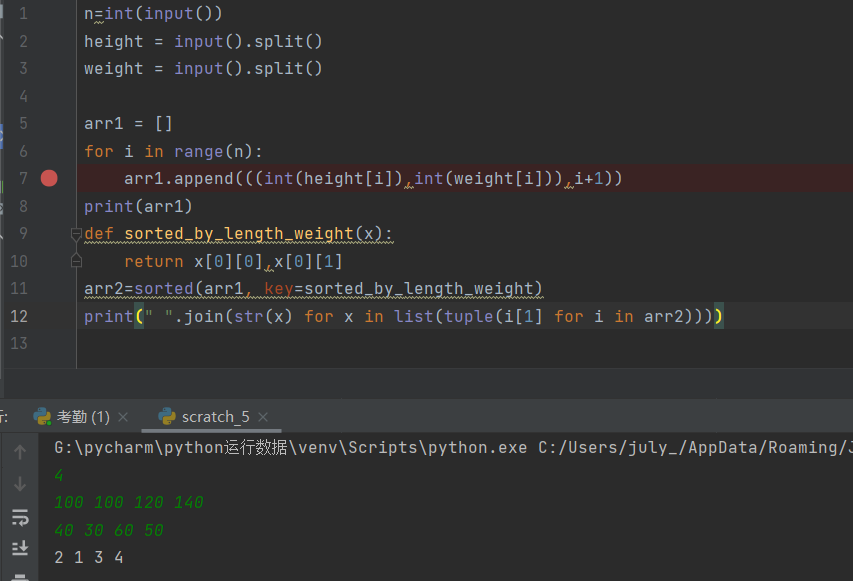The width and height of the screenshot is (853, 581).
Task: Click line number 13 in the gutter
Action: point(19,343)
